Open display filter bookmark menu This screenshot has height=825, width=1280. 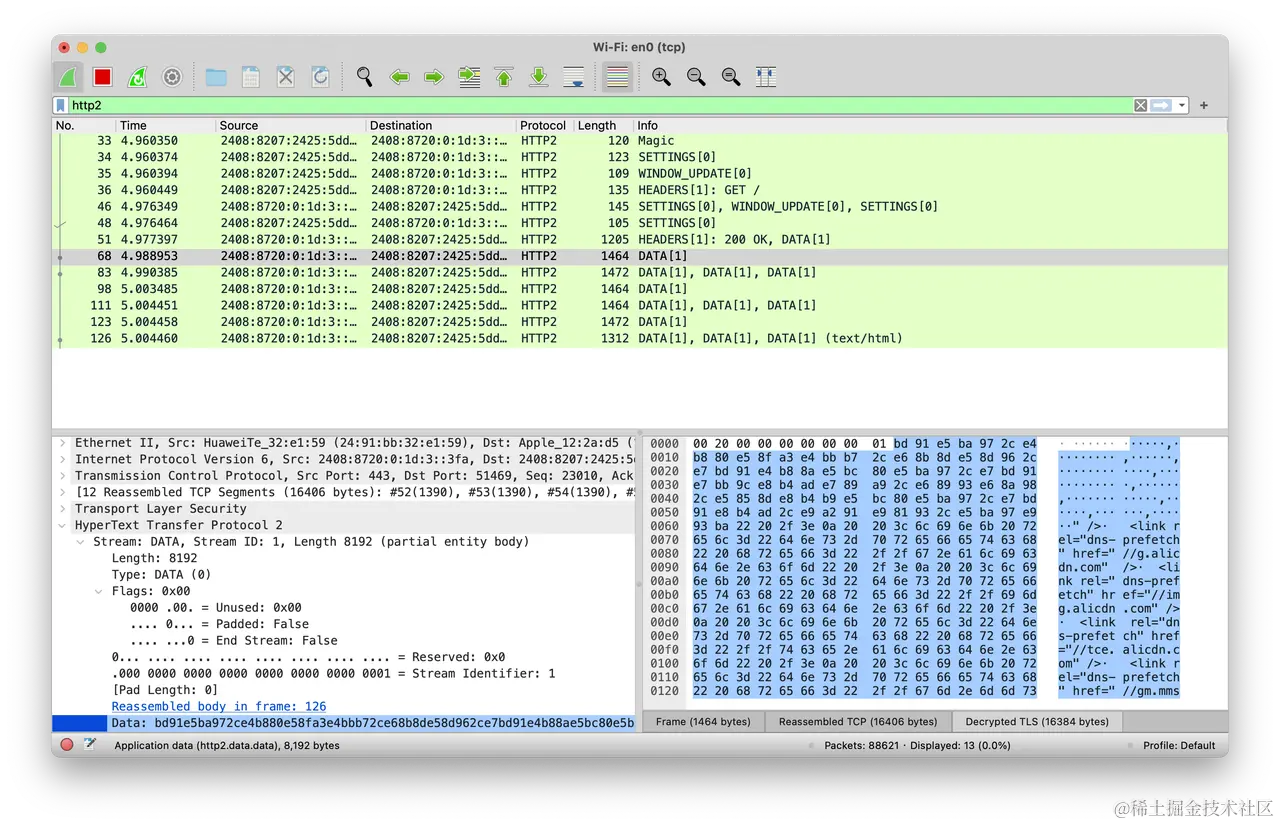(61, 105)
